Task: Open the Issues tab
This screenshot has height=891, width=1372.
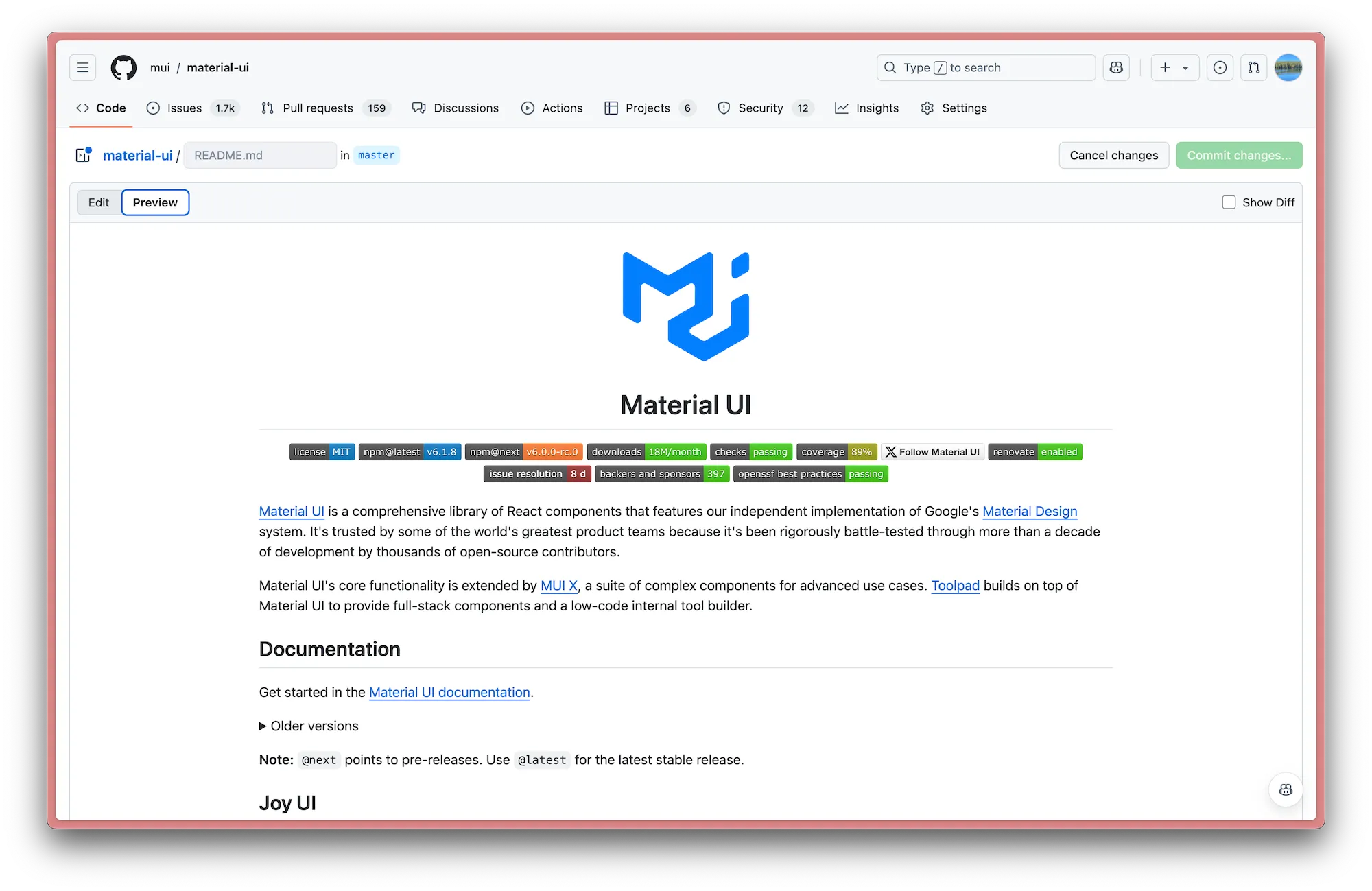Action: (193, 108)
